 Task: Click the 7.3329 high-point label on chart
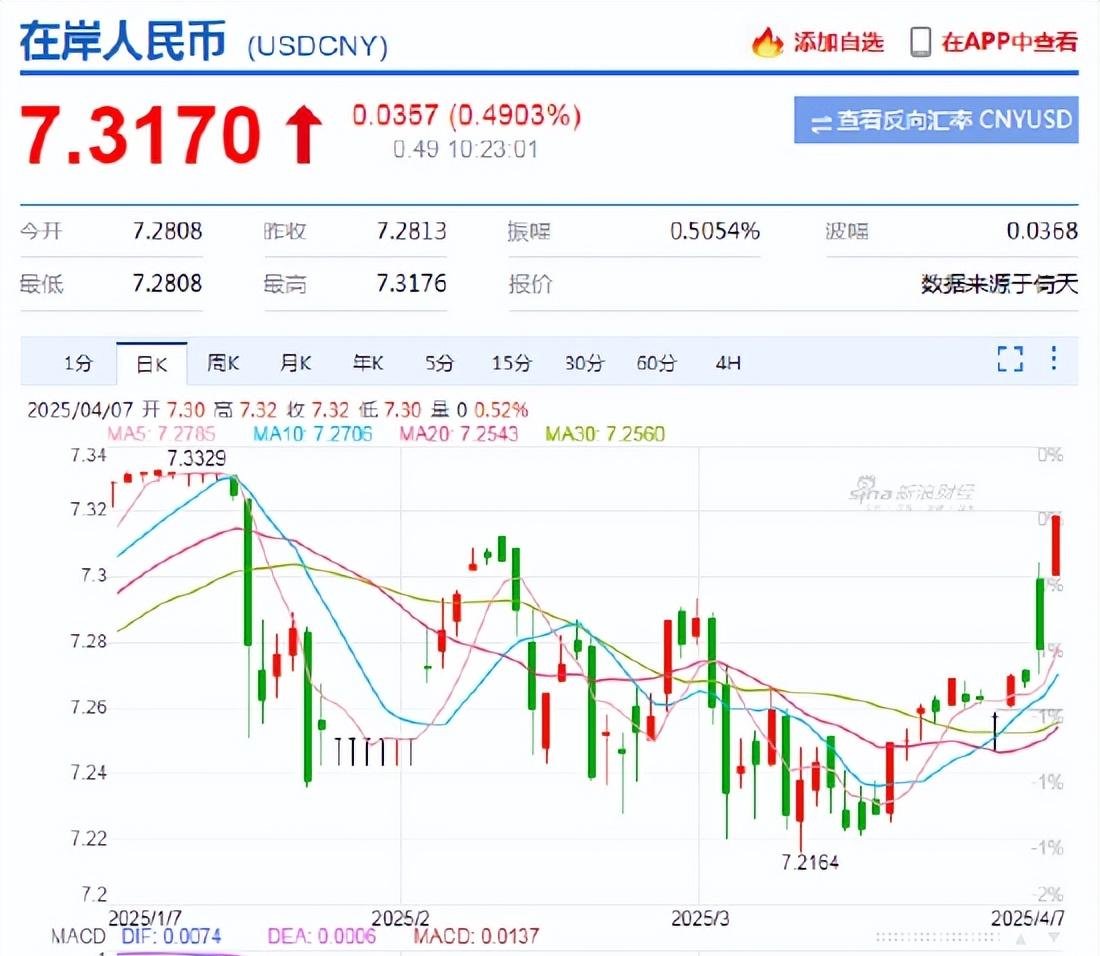pyautogui.click(x=196, y=459)
